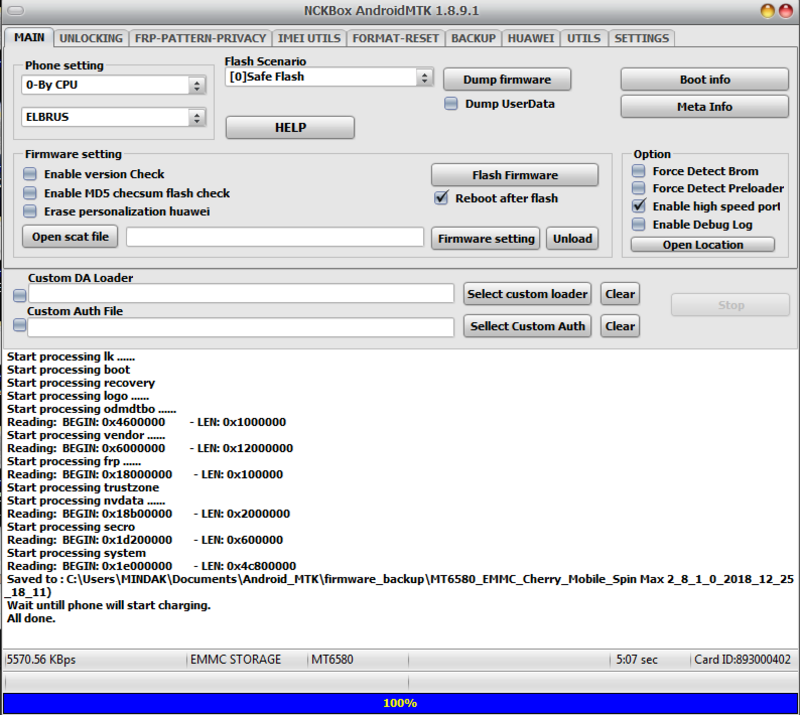The height and width of the screenshot is (715, 800).
Task: Select the FORMAT-RESET tab
Action: tap(395, 38)
